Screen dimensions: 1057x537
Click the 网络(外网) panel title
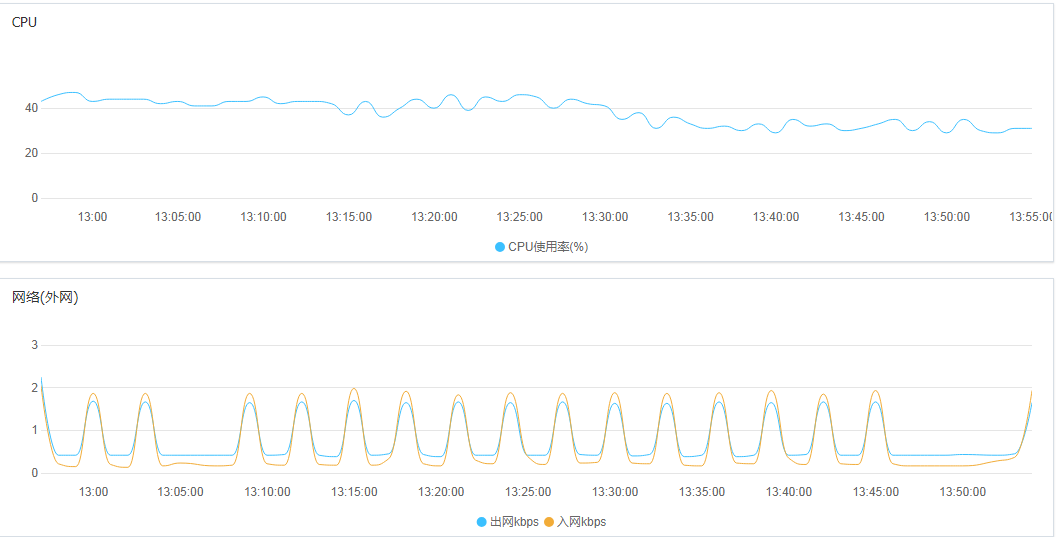tap(45, 297)
